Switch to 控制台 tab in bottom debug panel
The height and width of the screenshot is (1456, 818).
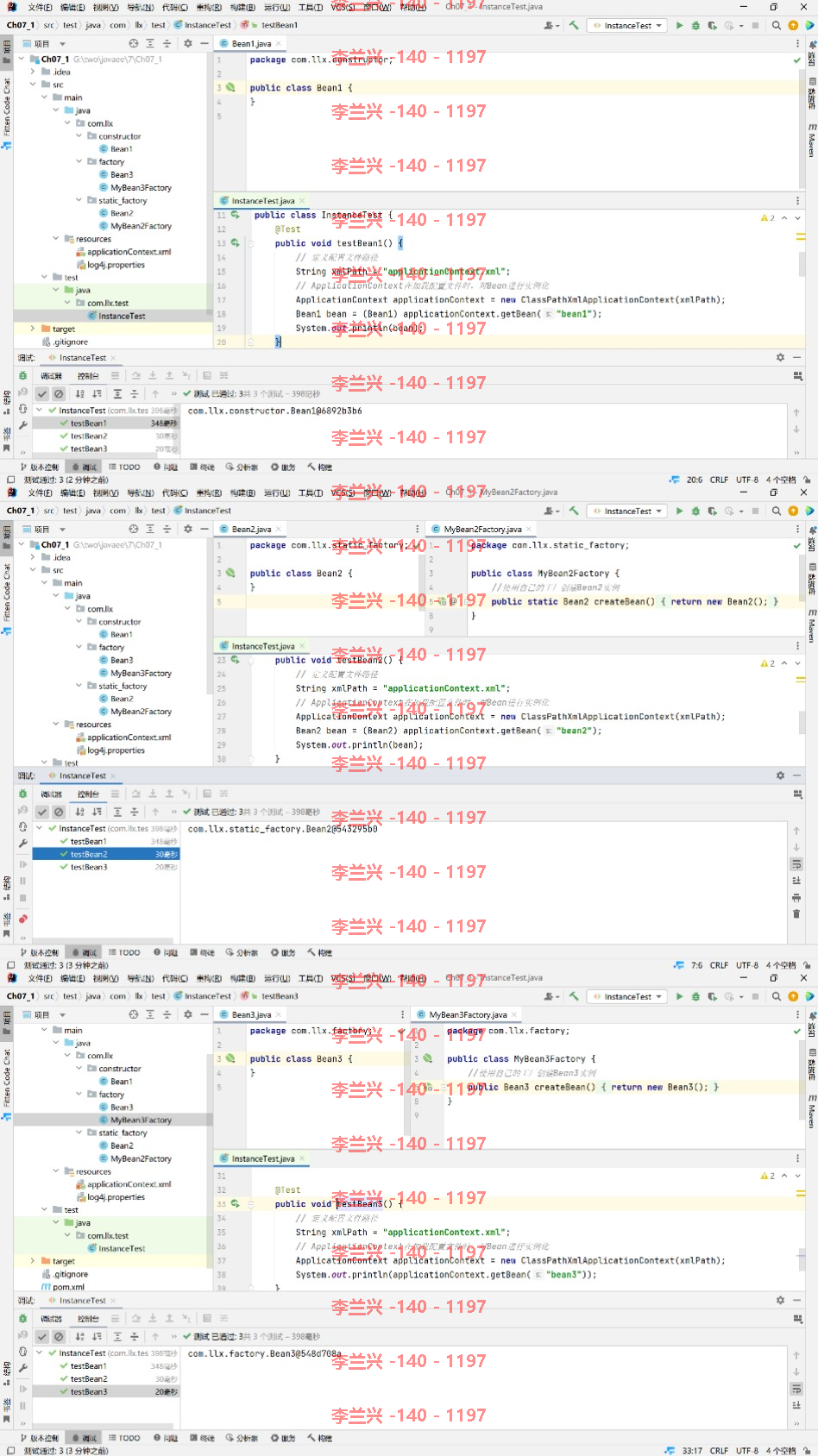(x=88, y=1319)
